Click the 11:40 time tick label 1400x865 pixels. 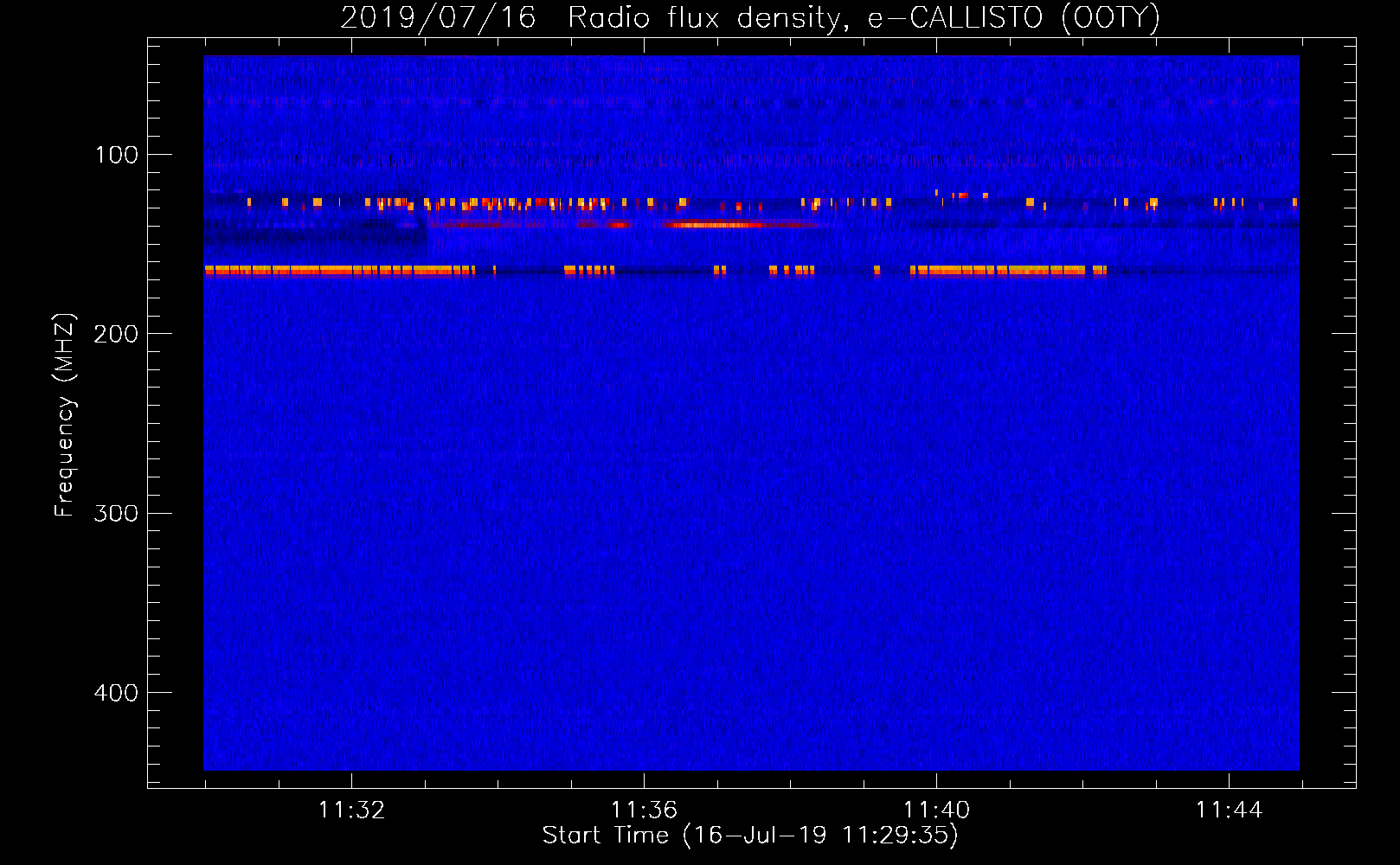[x=936, y=811]
